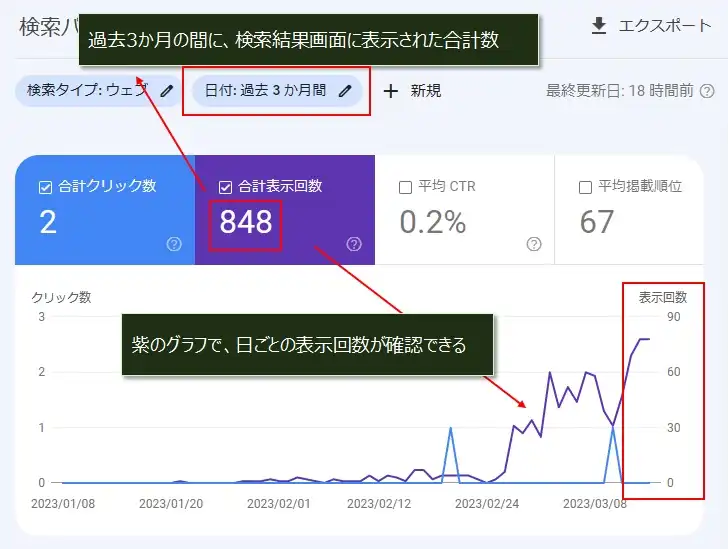The width and height of the screenshot is (728, 549).
Task: Click the エクスポート label
Action: (665, 26)
